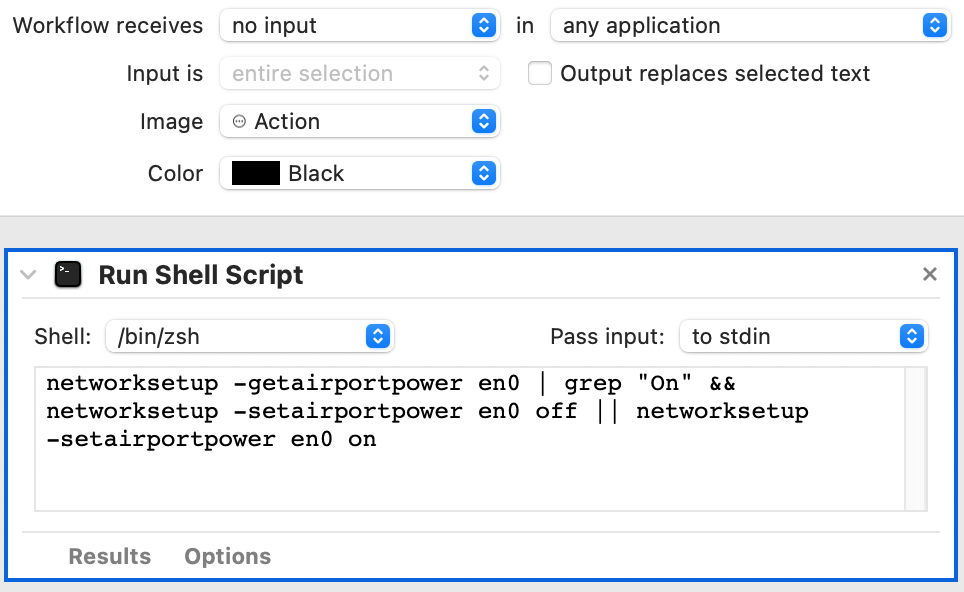Click the Run Shell Script title
This screenshot has width=964, height=592.
pyautogui.click(x=201, y=275)
